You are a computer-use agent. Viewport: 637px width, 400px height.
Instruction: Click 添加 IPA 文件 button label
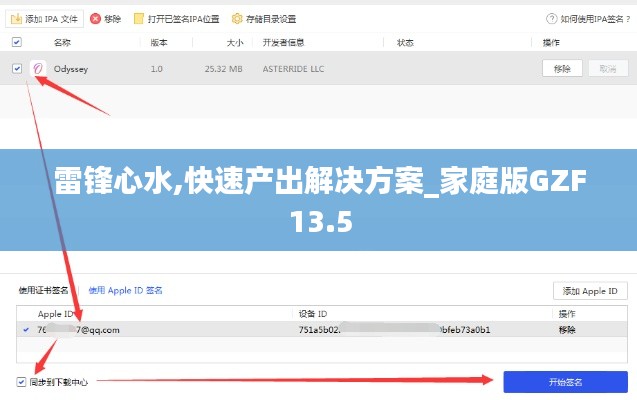51,19
